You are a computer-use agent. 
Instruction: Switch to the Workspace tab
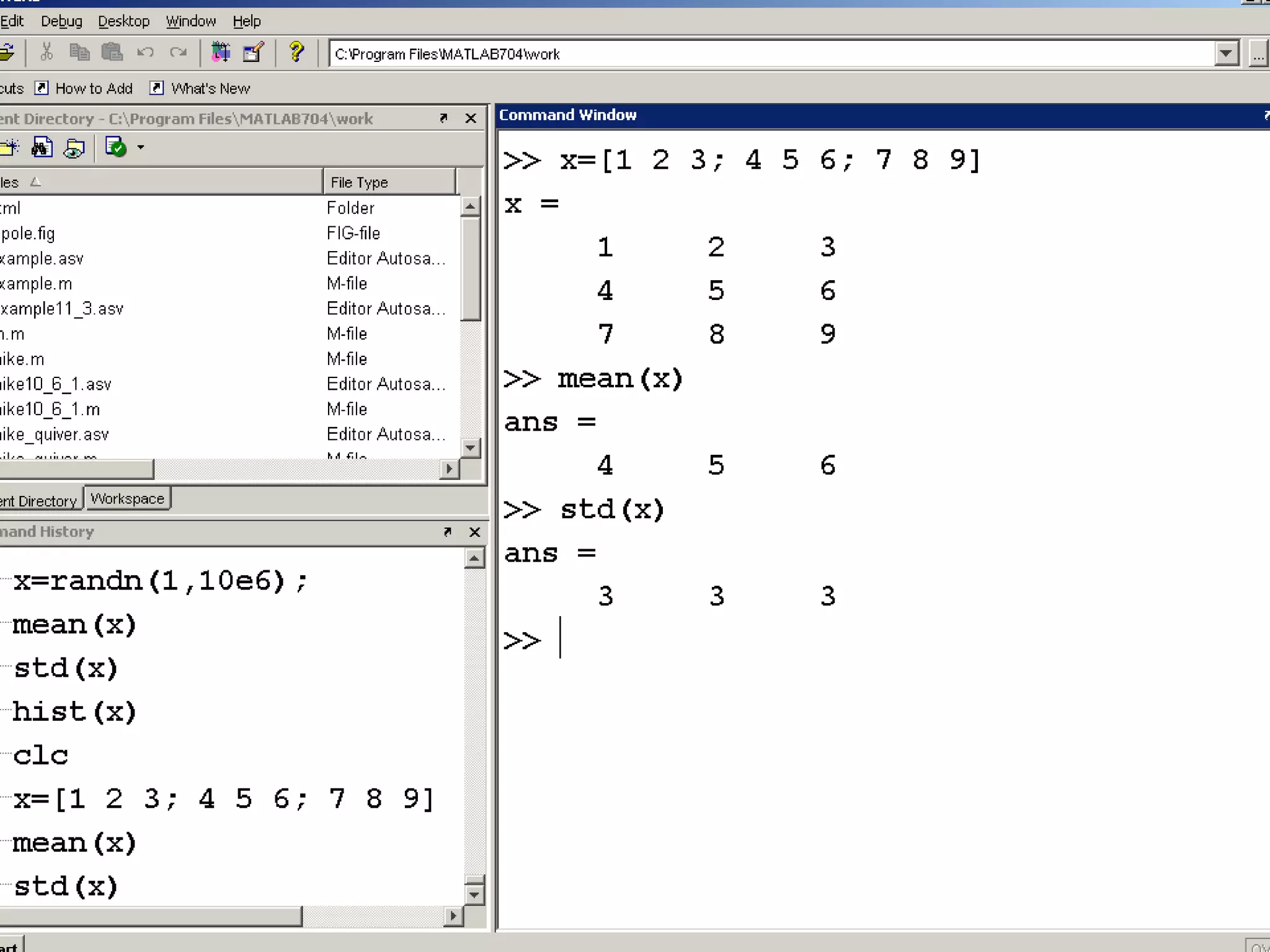pos(127,499)
